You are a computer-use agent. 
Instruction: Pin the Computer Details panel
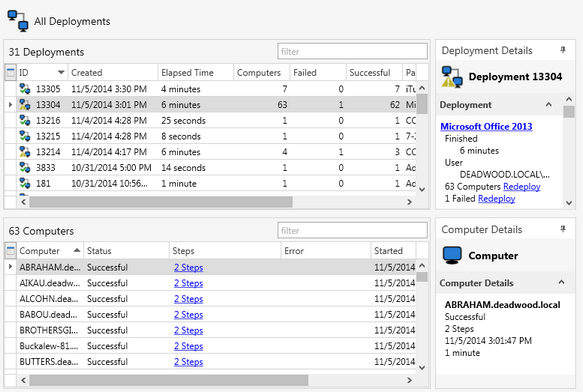(x=563, y=229)
